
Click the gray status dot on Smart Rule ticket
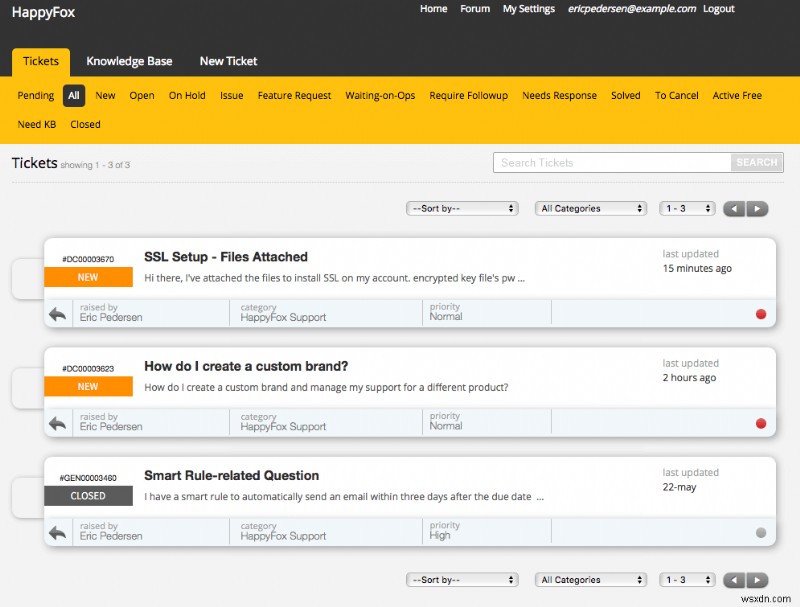pyautogui.click(x=761, y=531)
